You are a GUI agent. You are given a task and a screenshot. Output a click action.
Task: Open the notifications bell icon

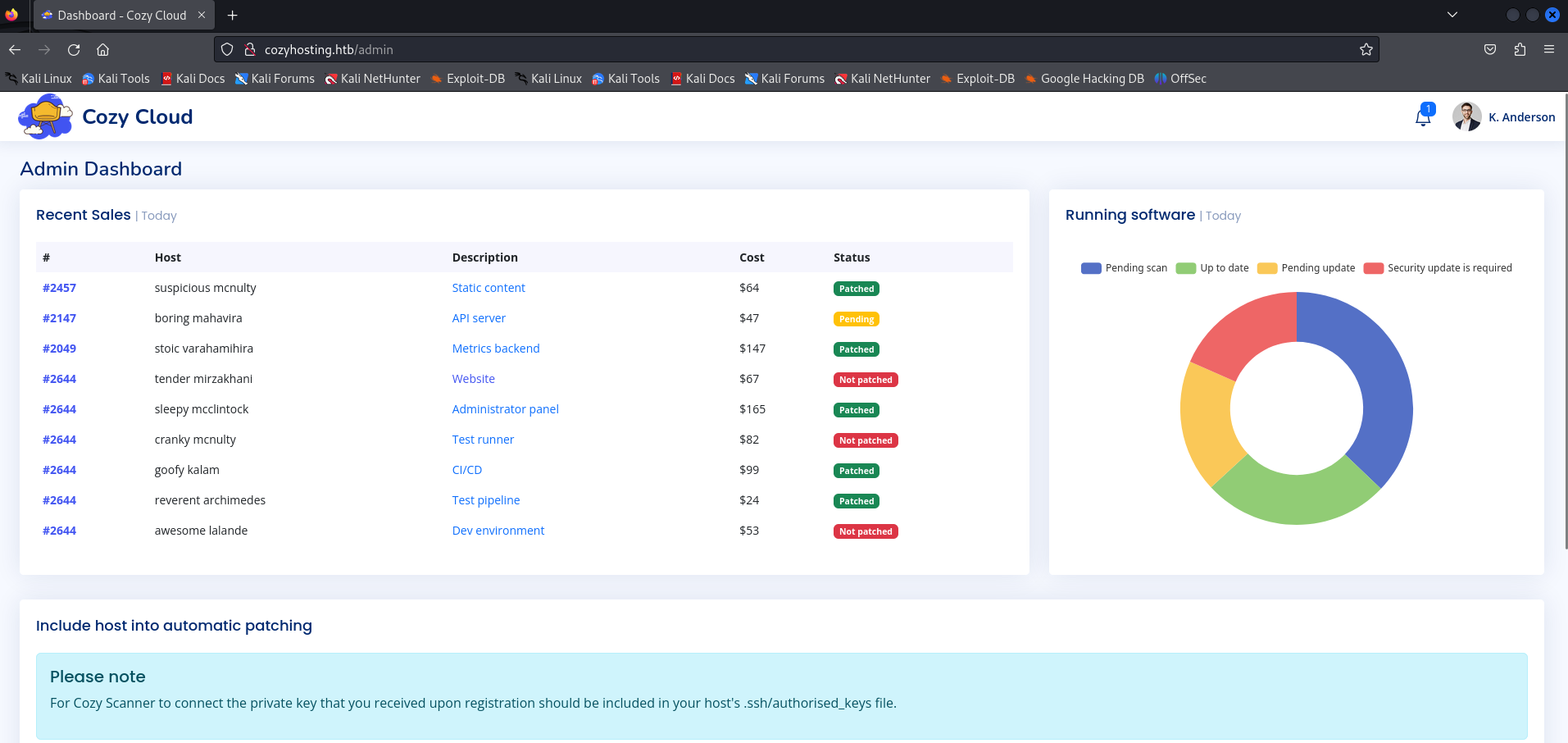(1423, 117)
